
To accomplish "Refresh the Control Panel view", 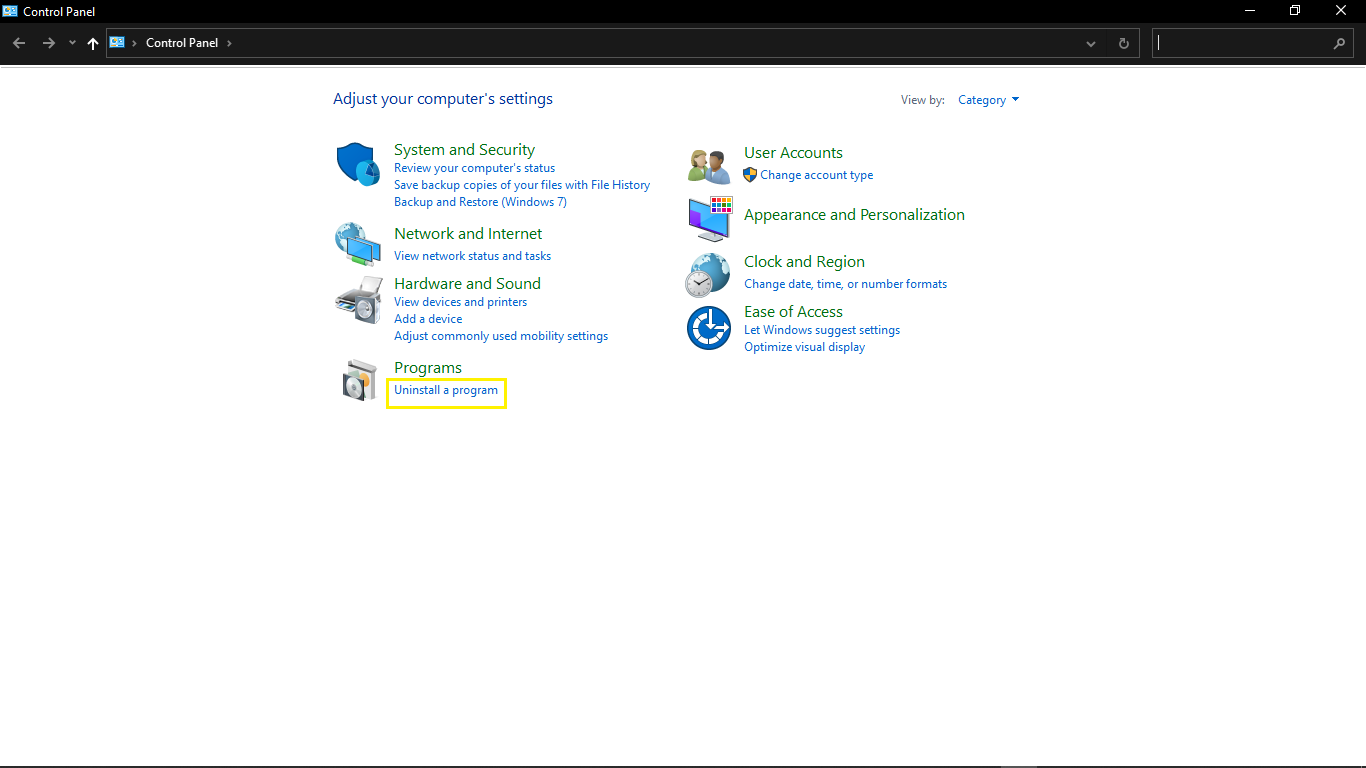I will coord(1124,43).
